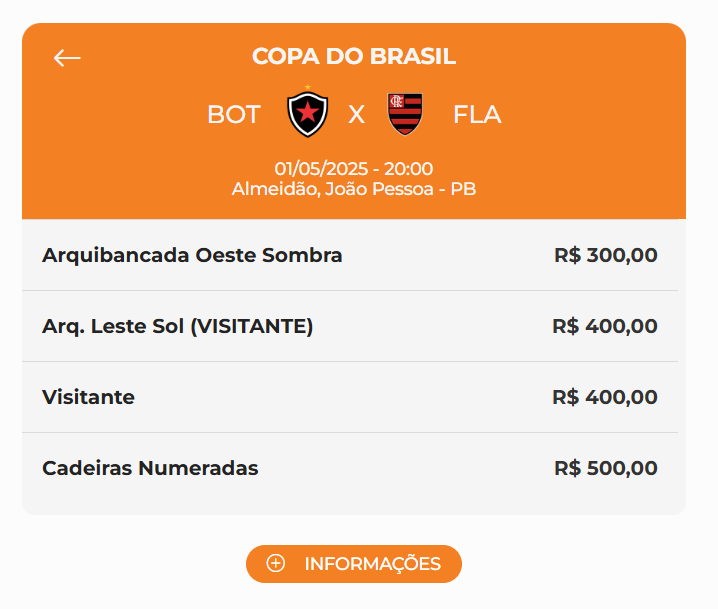Click the Visitante row R$ 400,00 price

click(605, 397)
